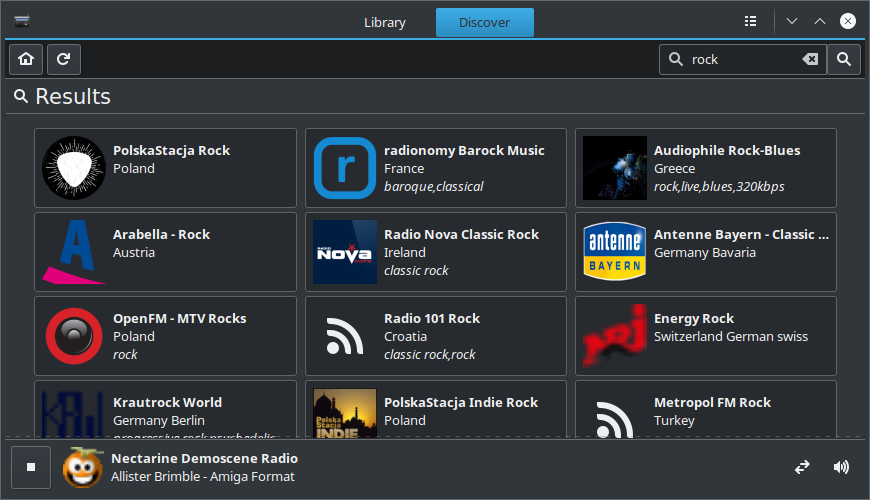Image resolution: width=870 pixels, height=500 pixels.
Task: Click the OpenFM red speaker logo
Action: pos(74,336)
